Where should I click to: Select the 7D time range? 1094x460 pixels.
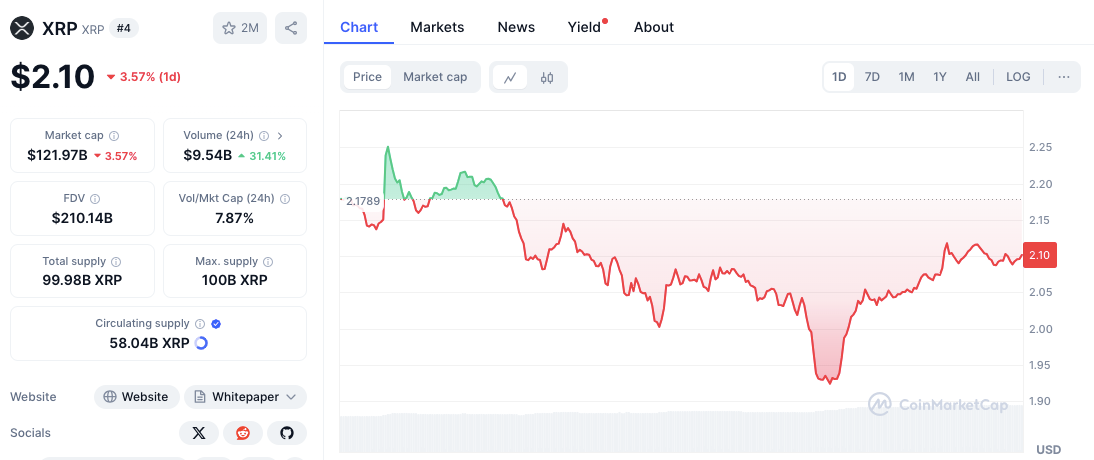pos(872,77)
